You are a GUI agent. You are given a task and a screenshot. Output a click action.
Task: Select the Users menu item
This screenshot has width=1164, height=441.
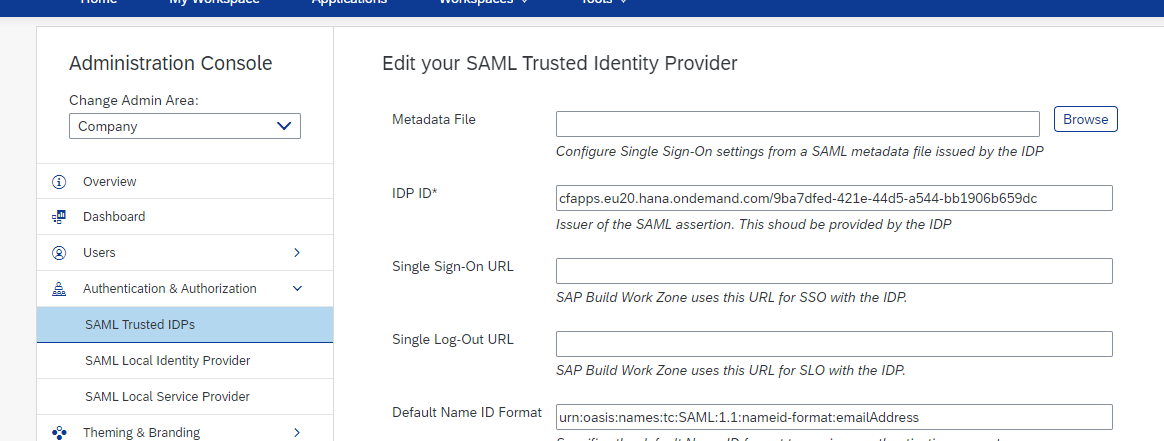[x=185, y=252]
